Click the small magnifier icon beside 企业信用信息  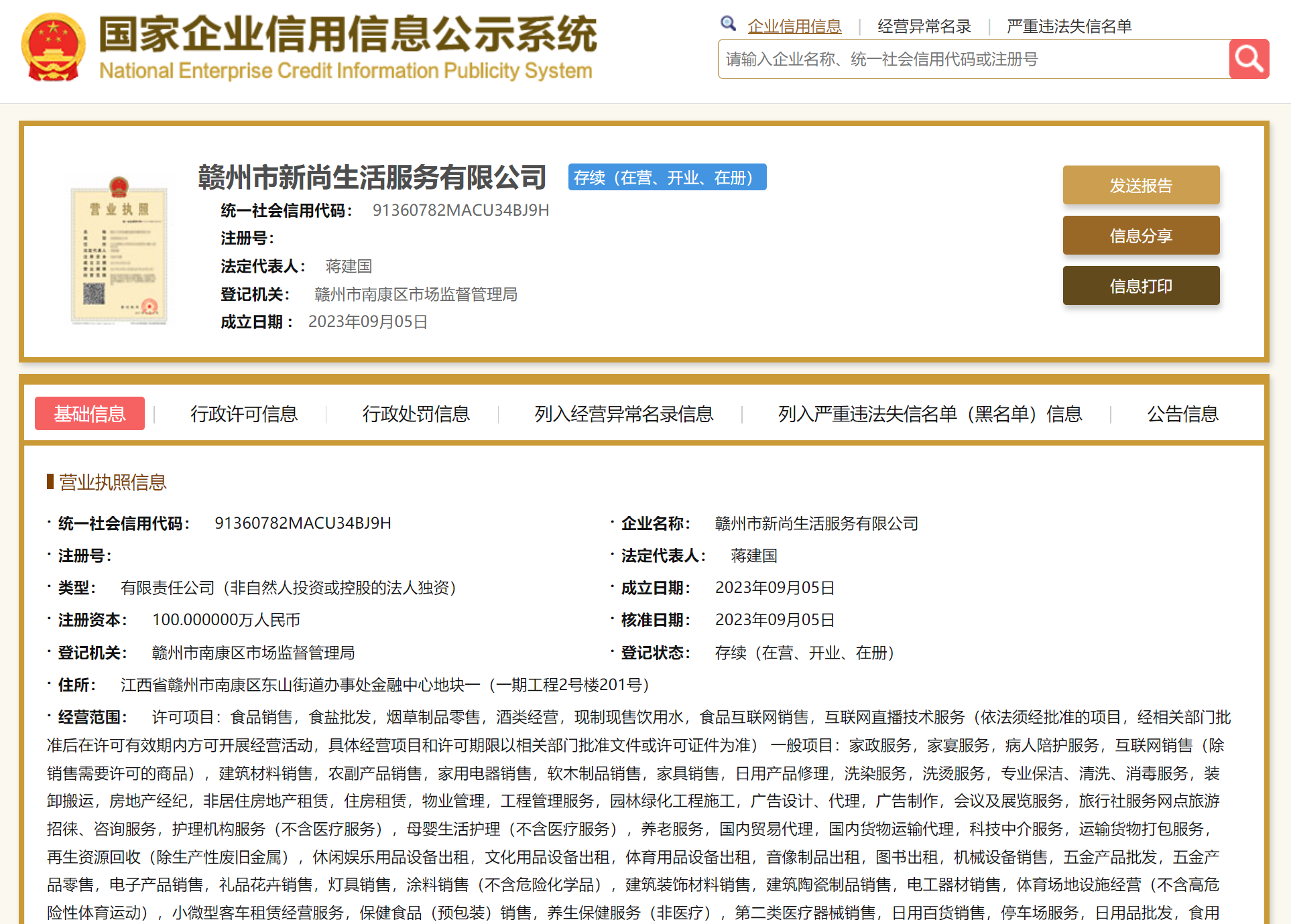(728, 24)
